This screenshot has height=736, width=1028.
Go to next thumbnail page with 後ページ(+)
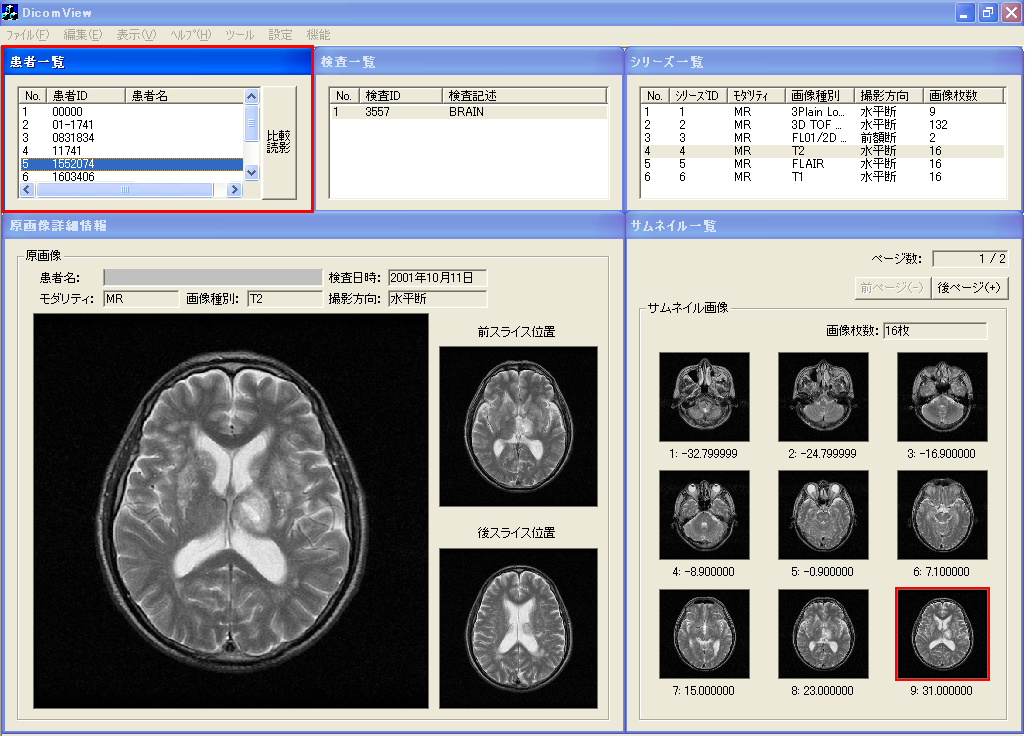[x=968, y=288]
